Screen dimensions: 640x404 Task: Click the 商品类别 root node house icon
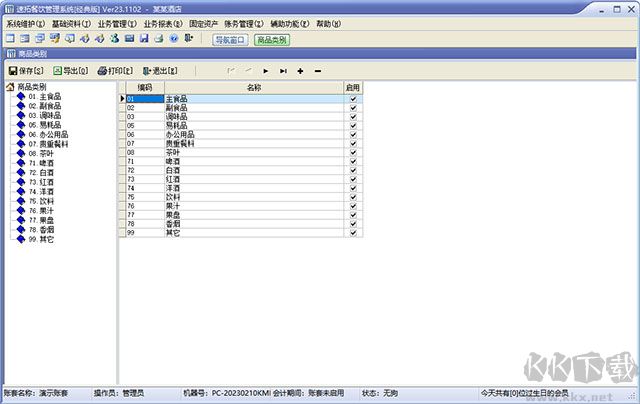click(11, 87)
